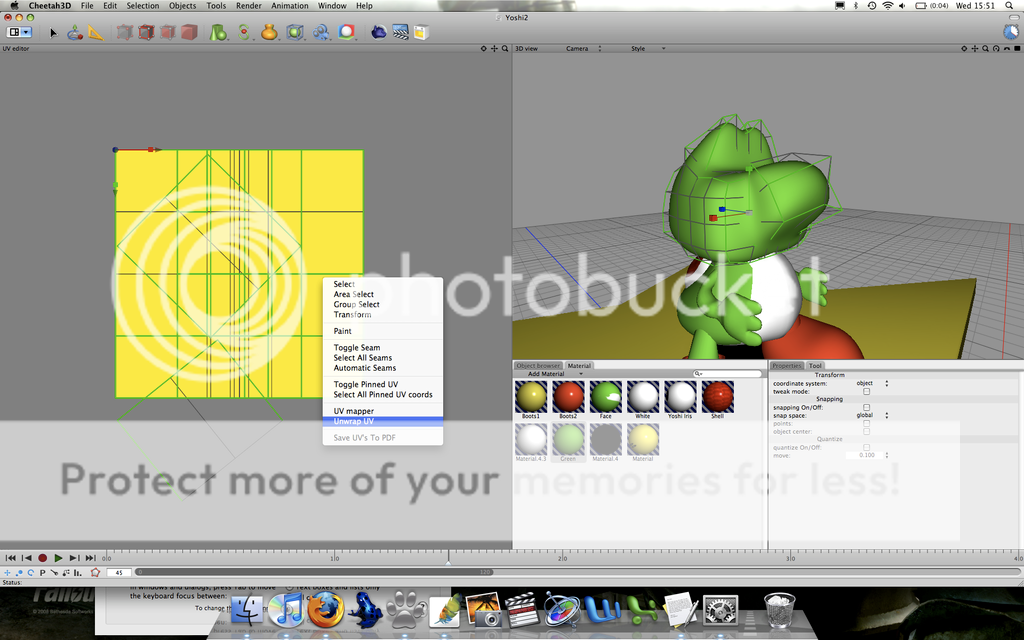Open the yellow render settings icon
1024x640 pixels.
coord(421,32)
